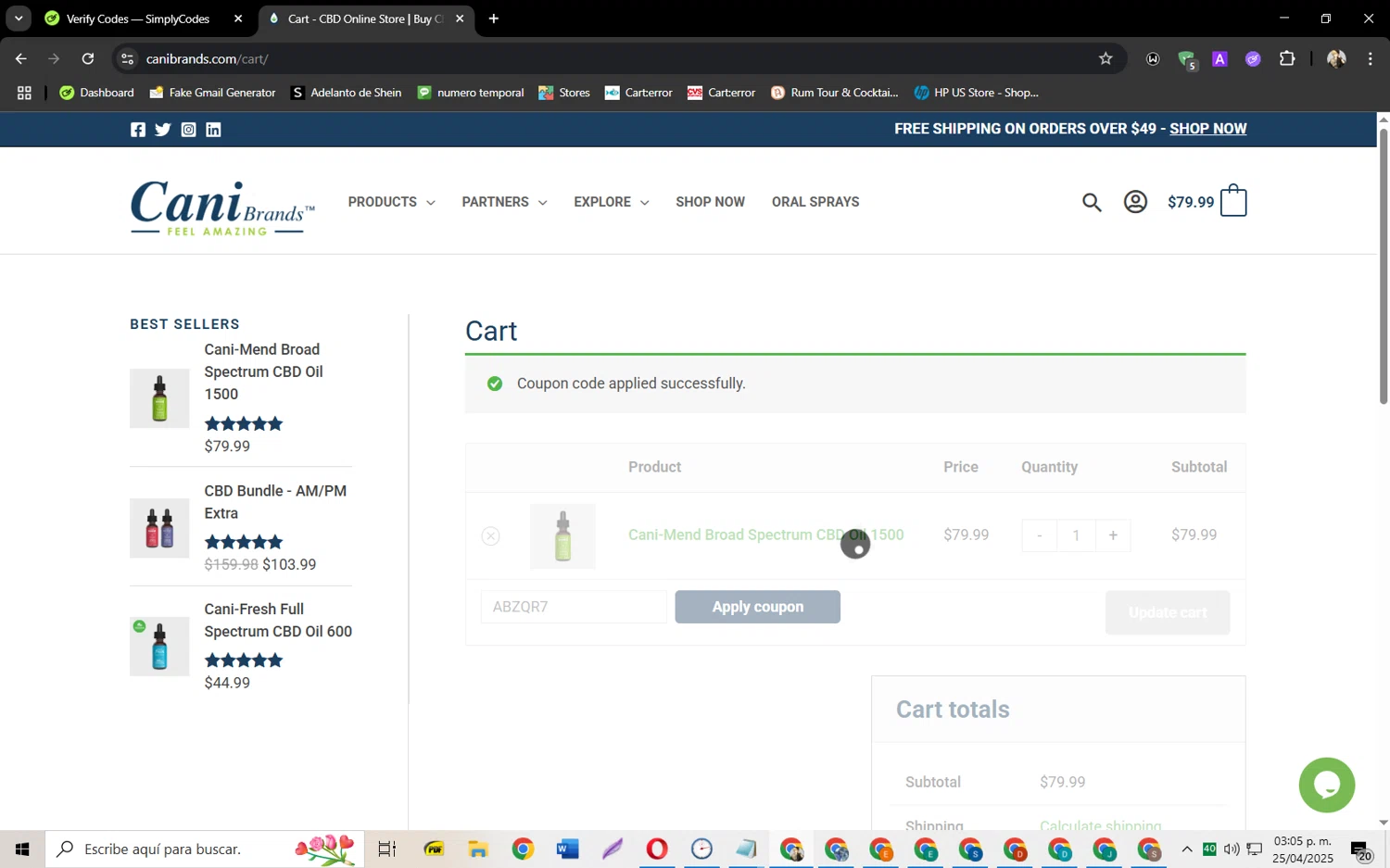Image resolution: width=1390 pixels, height=868 pixels.
Task: Open Cani Brands Facebook page icon
Action: (x=138, y=130)
